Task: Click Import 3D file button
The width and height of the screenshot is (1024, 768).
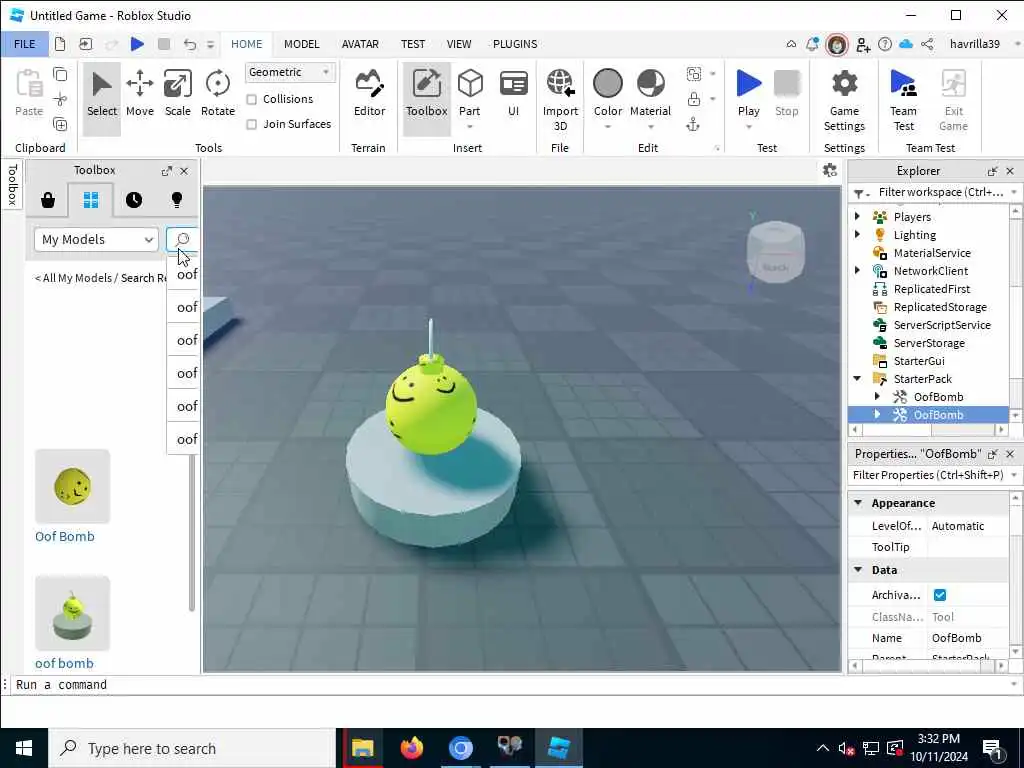Action: pyautogui.click(x=560, y=100)
